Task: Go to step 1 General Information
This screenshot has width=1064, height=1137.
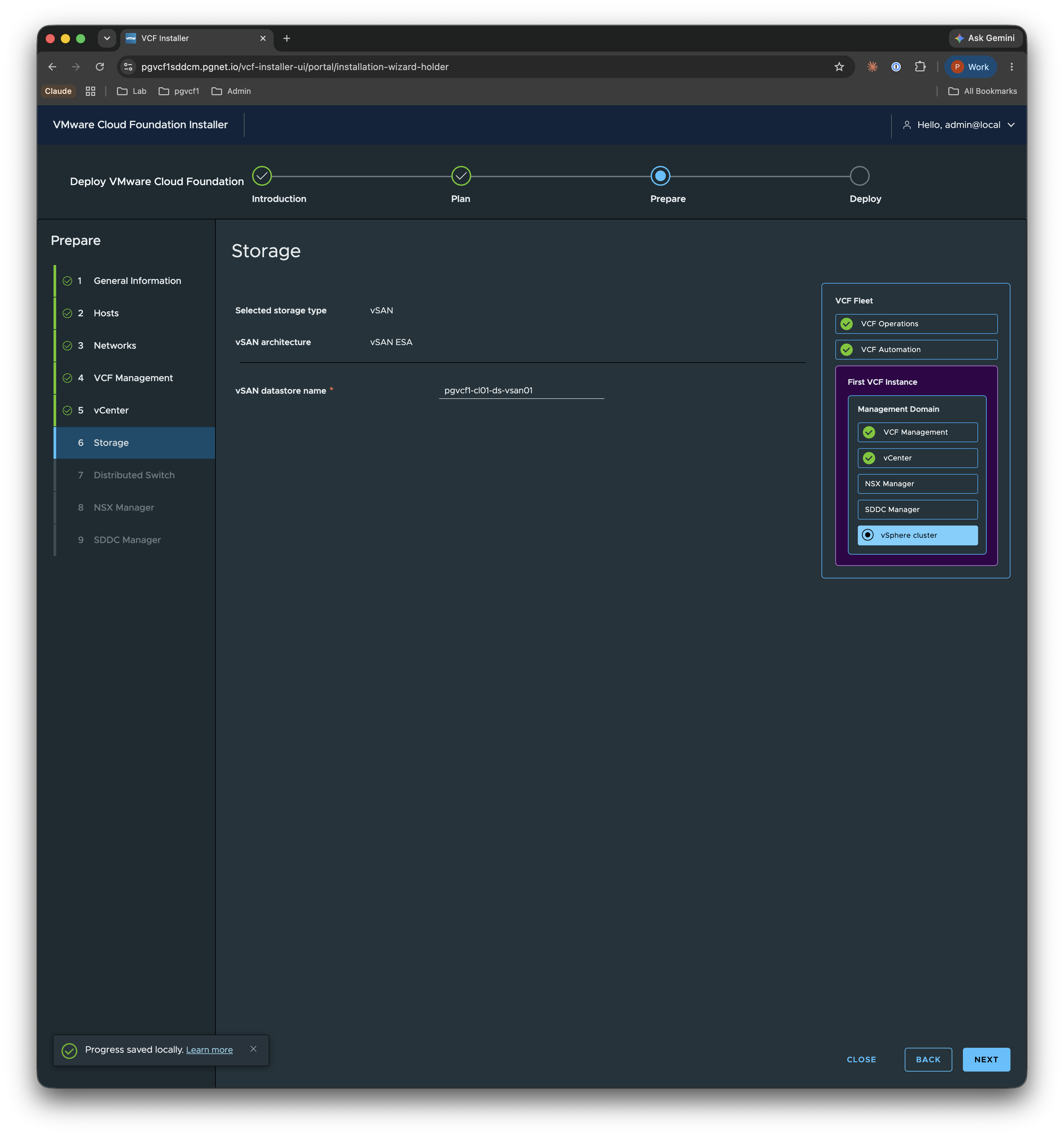Action: (135, 281)
